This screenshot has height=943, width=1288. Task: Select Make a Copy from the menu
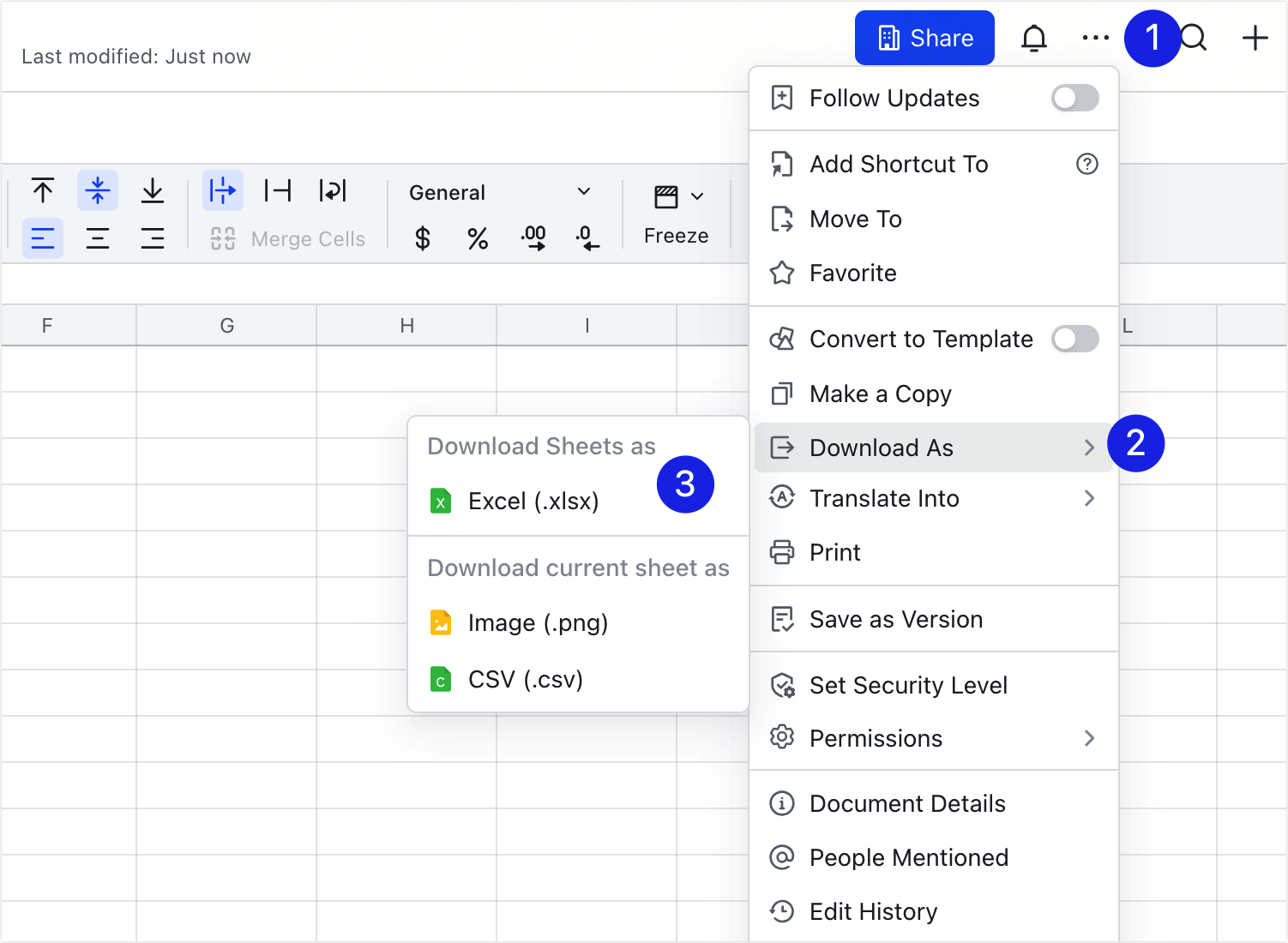pyautogui.click(x=880, y=393)
